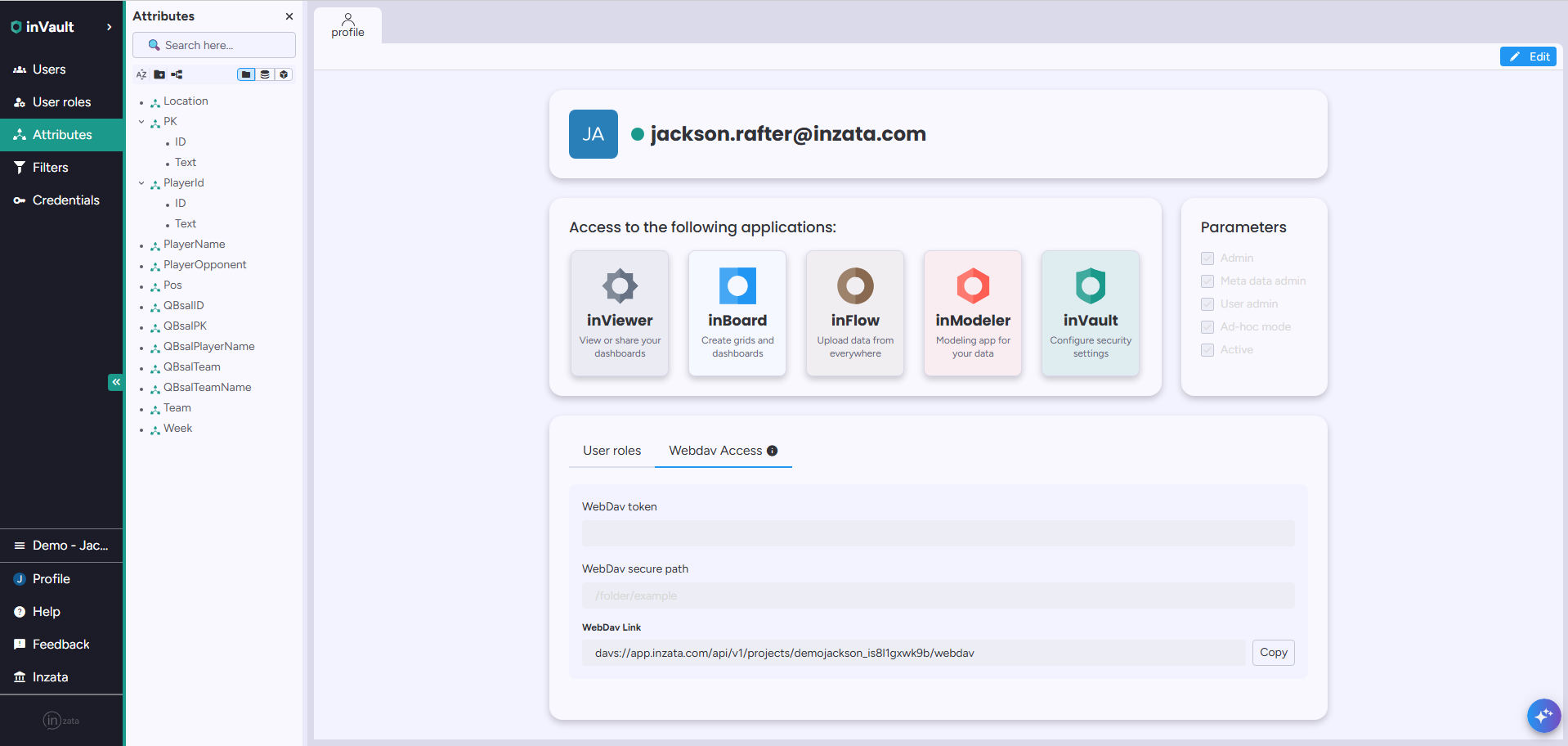Select User roles in the sidebar
The width and height of the screenshot is (1568, 746).
[x=60, y=102]
